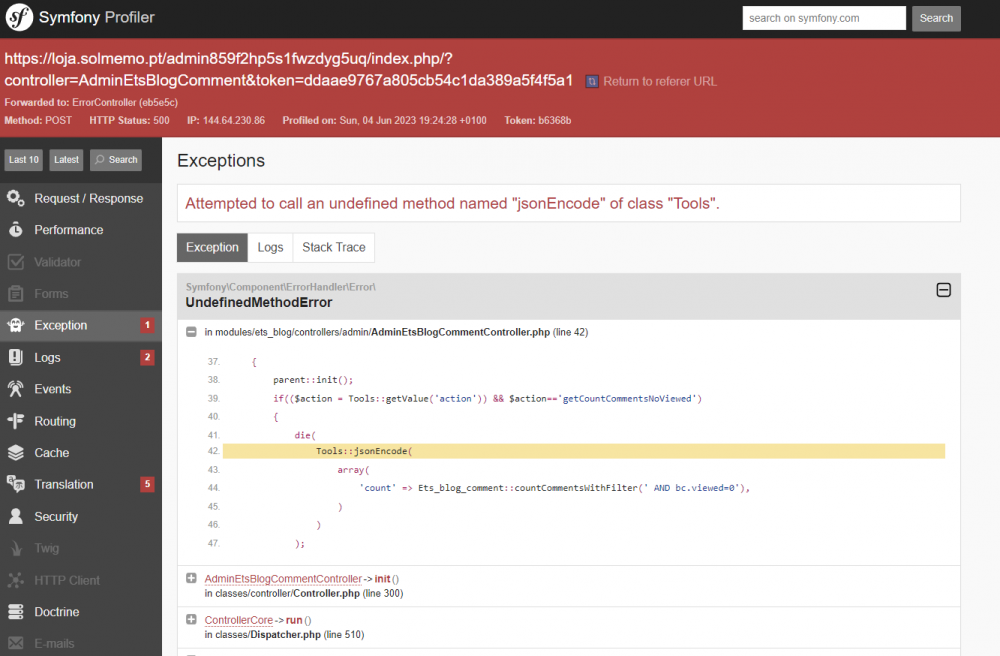The width and height of the screenshot is (1000, 656).
Task: Click the Latest profiles button
Action: [66, 160]
